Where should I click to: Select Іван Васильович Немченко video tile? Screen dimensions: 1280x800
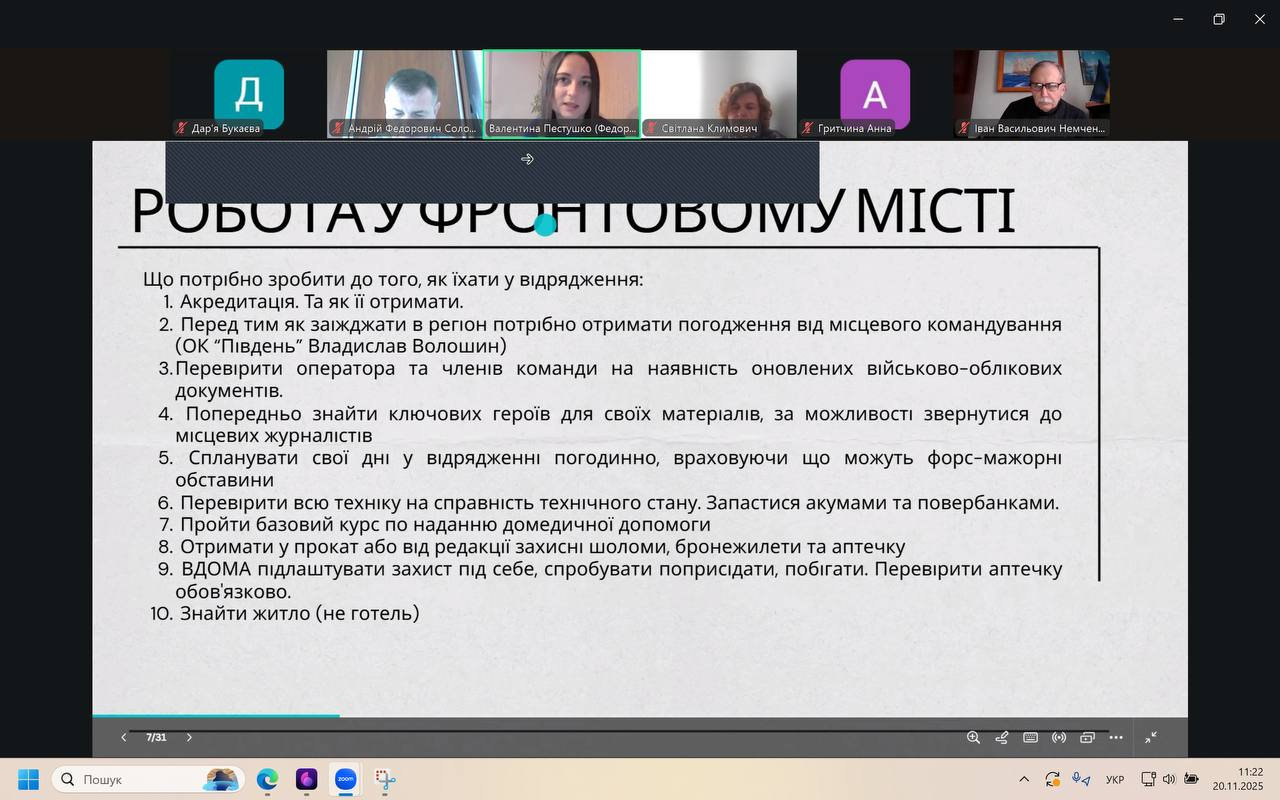pyautogui.click(x=1032, y=94)
